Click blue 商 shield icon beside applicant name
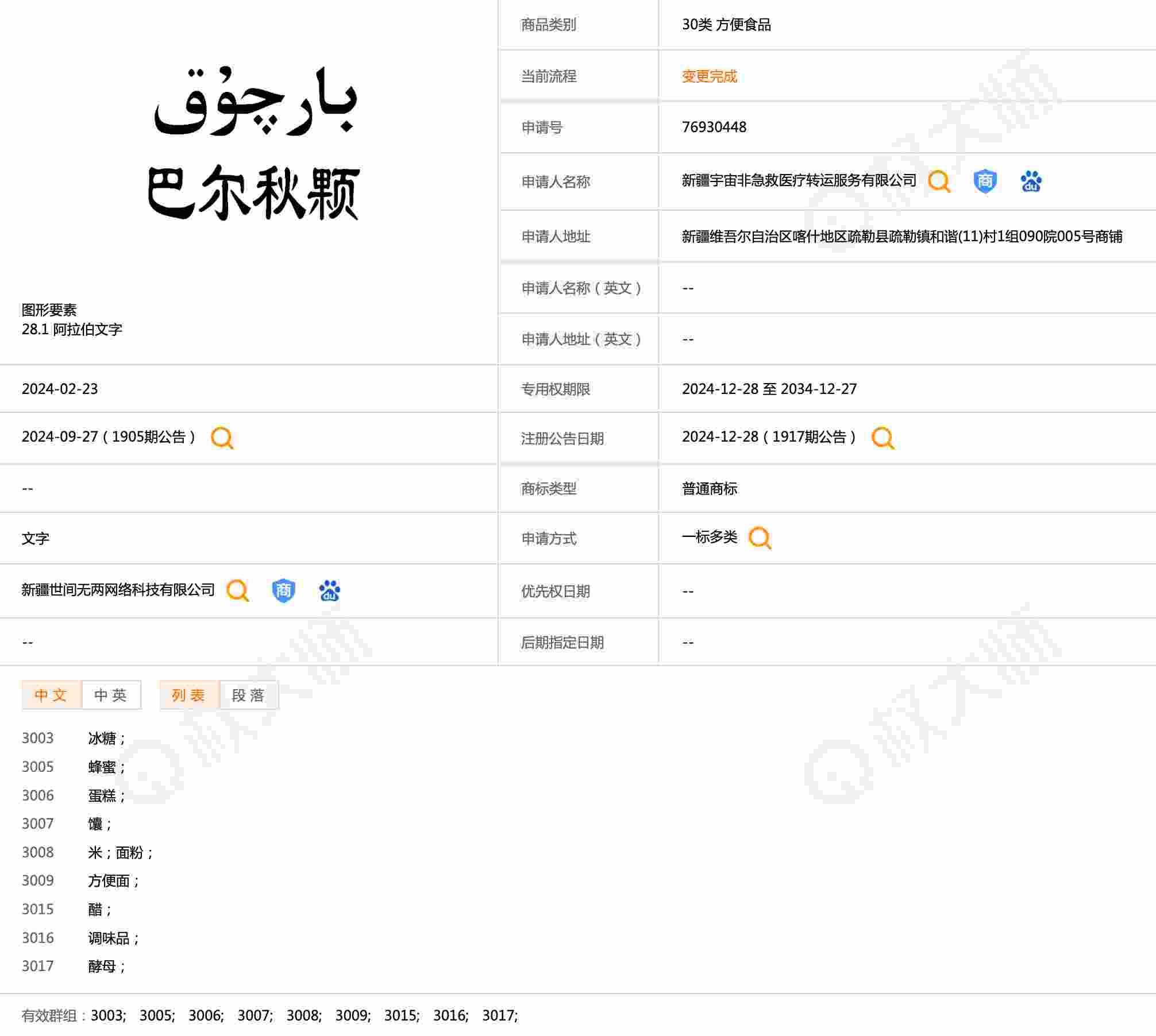Screen dimensions: 1156x1036 tap(985, 181)
